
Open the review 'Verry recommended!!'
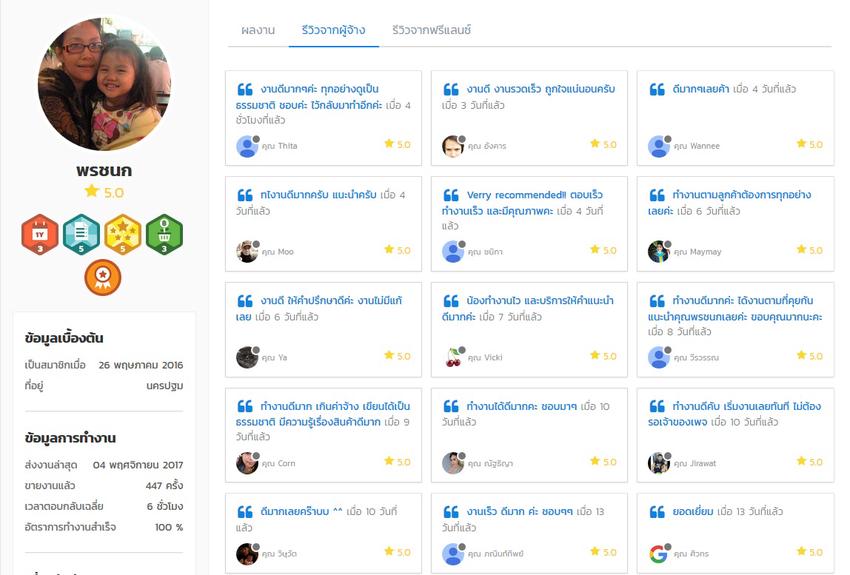pyautogui.click(x=516, y=195)
